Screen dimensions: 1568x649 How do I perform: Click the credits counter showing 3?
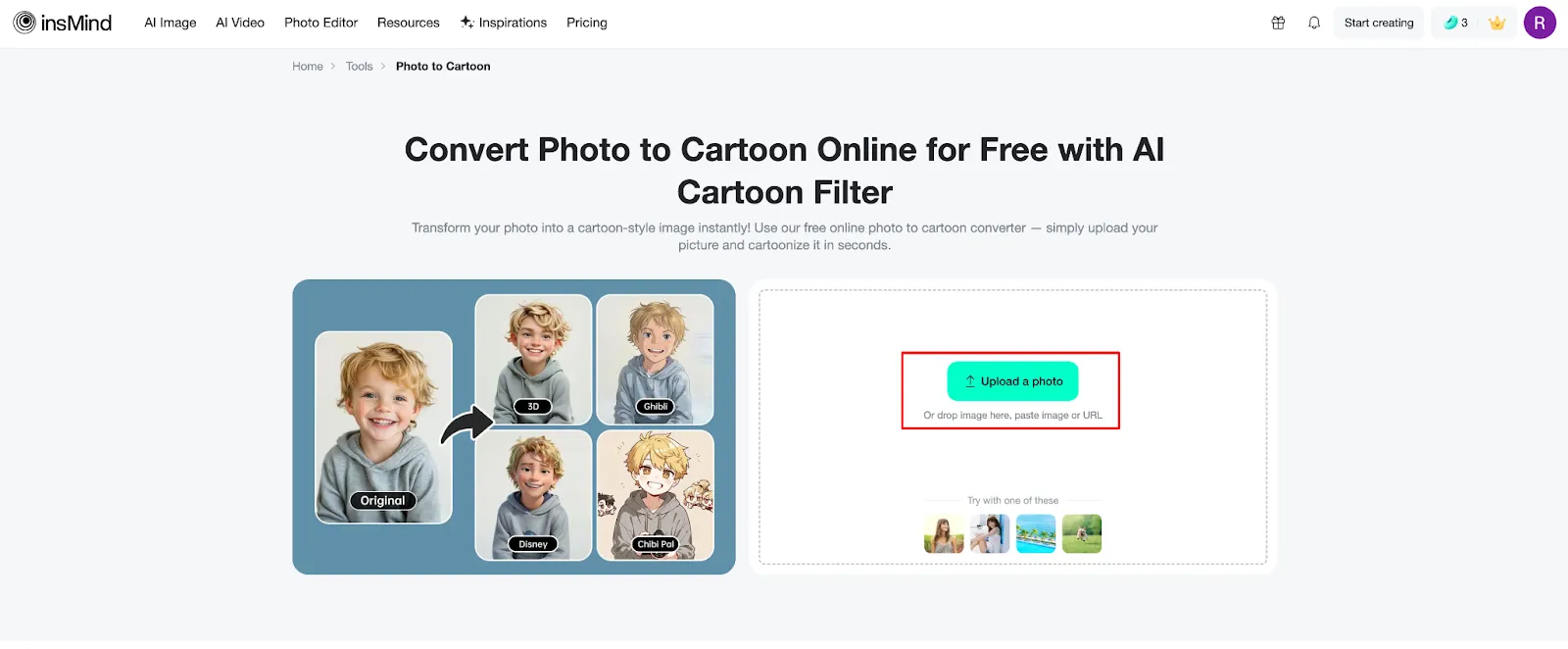click(1456, 23)
